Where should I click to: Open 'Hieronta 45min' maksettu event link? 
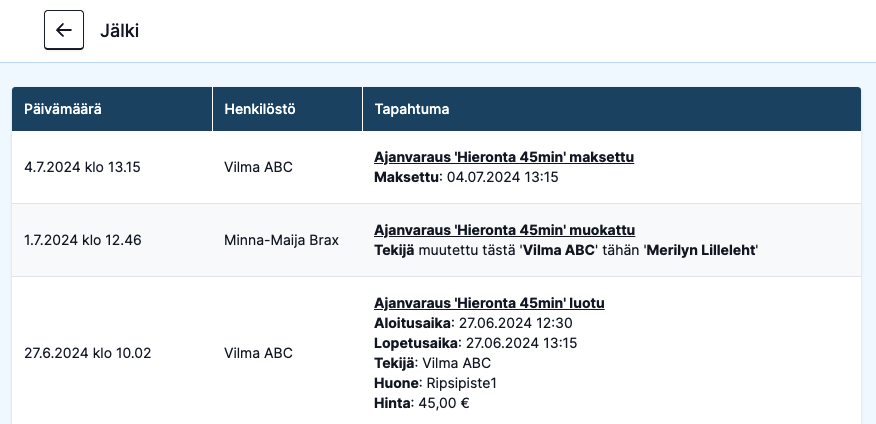click(504, 157)
